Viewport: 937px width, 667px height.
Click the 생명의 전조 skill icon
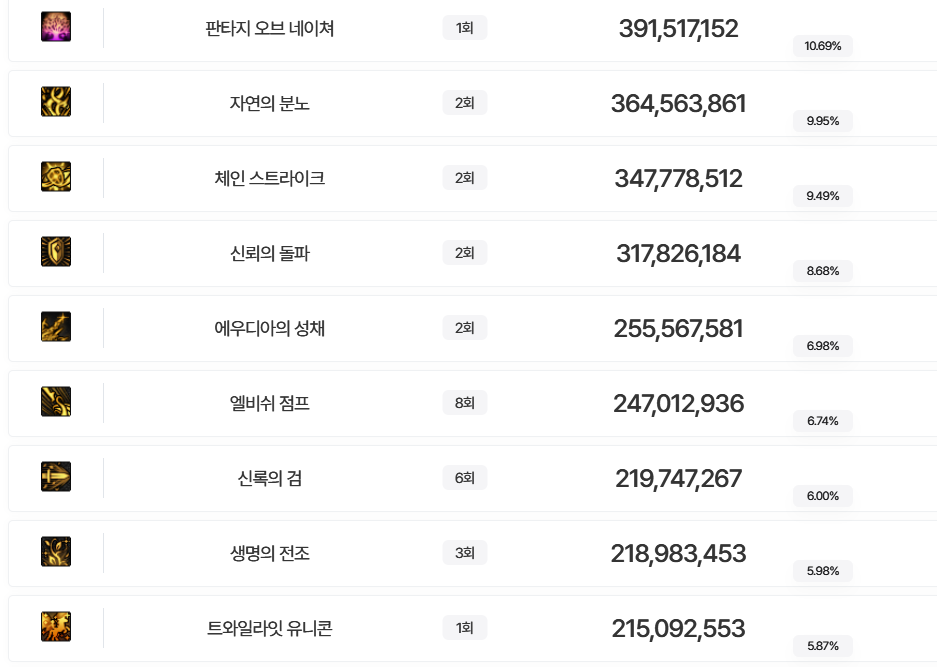[56, 552]
